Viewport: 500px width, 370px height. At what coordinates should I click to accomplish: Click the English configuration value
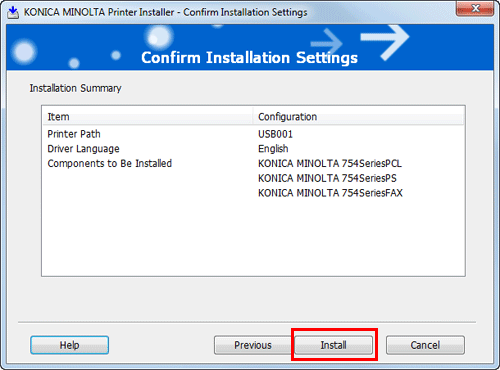point(273,149)
